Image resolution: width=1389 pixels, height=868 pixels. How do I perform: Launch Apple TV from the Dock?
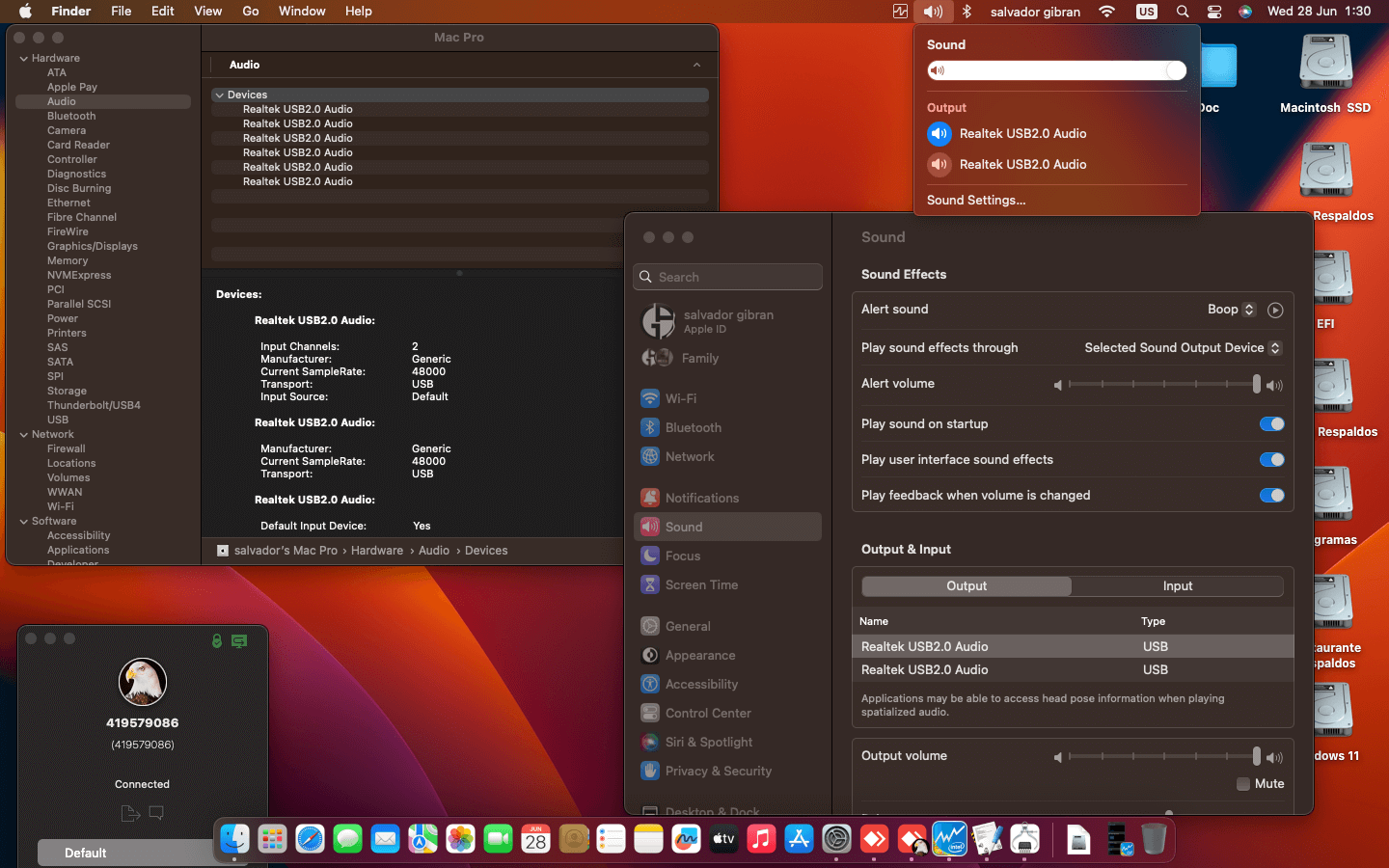click(723, 839)
